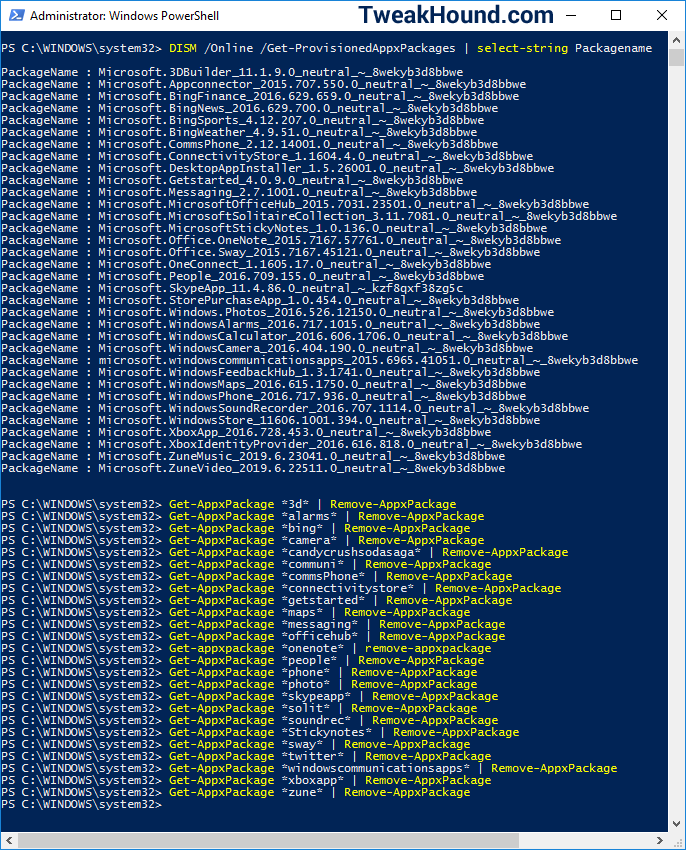The width and height of the screenshot is (686, 850).
Task: Click the WindowsCalculator package line
Action: pos(285,336)
